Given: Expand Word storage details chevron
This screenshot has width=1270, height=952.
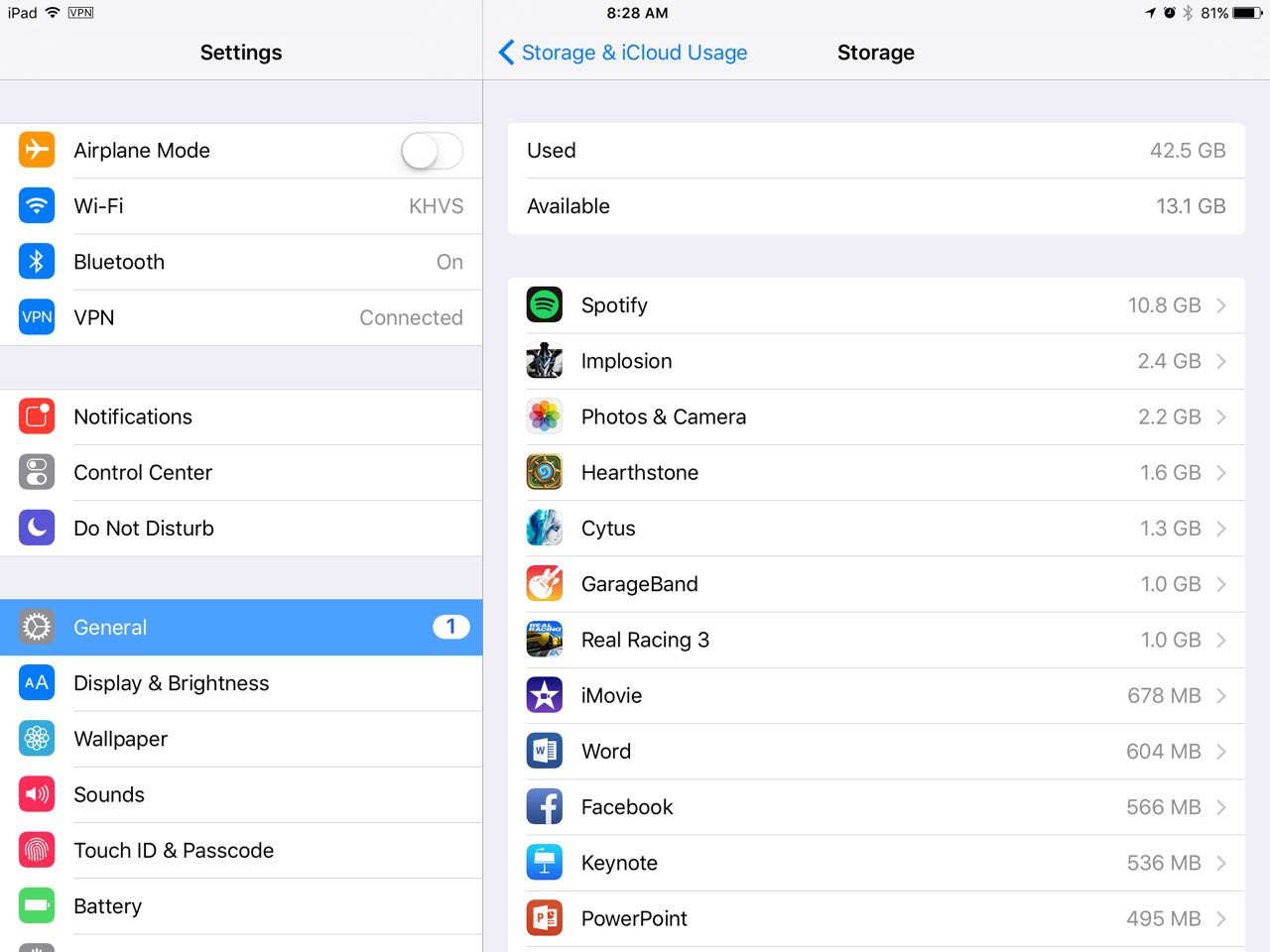Looking at the screenshot, I should tap(1221, 751).
